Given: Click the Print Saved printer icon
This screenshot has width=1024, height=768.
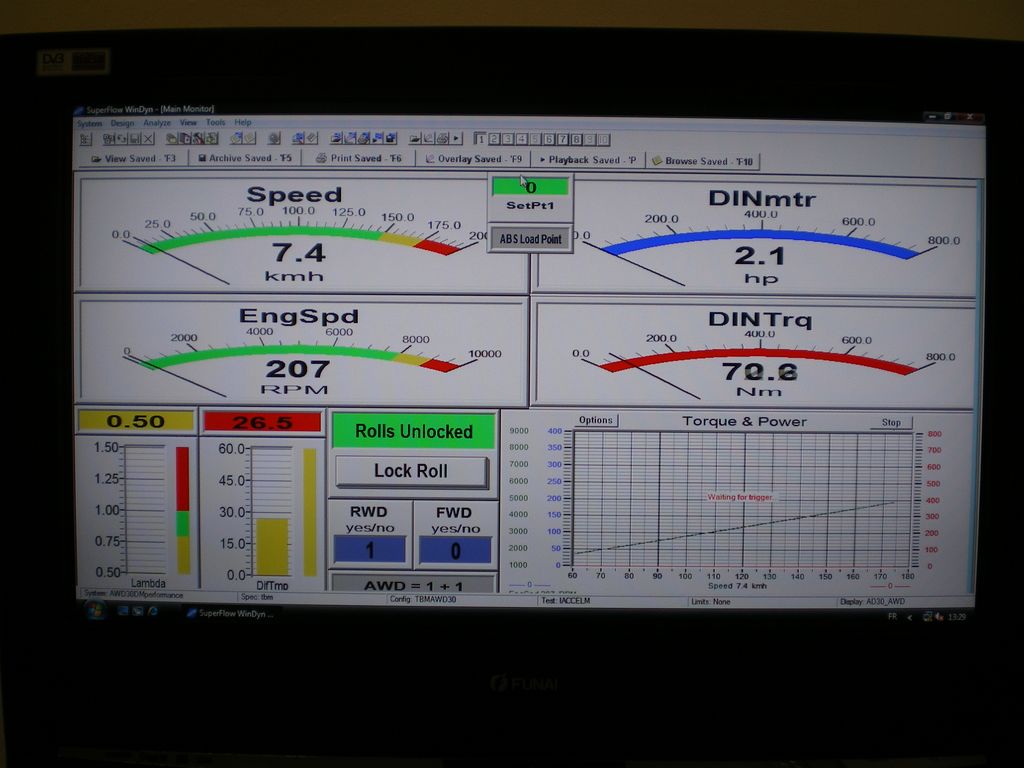Looking at the screenshot, I should pyautogui.click(x=321, y=158).
